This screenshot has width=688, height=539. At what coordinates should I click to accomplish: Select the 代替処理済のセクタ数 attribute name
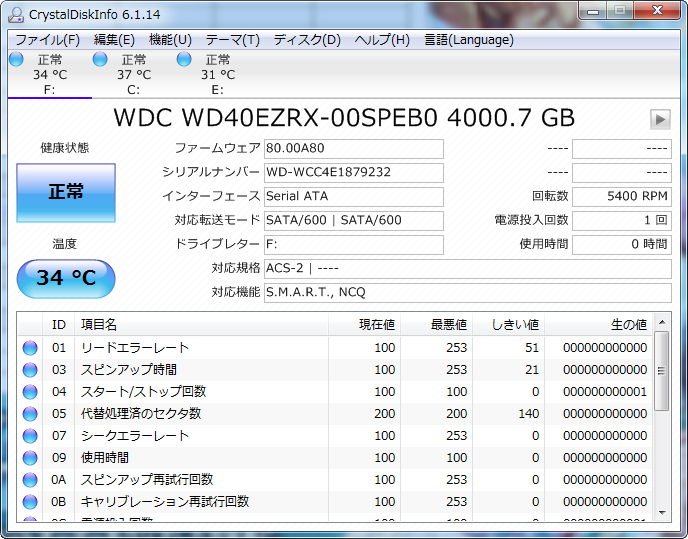[x=141, y=414]
